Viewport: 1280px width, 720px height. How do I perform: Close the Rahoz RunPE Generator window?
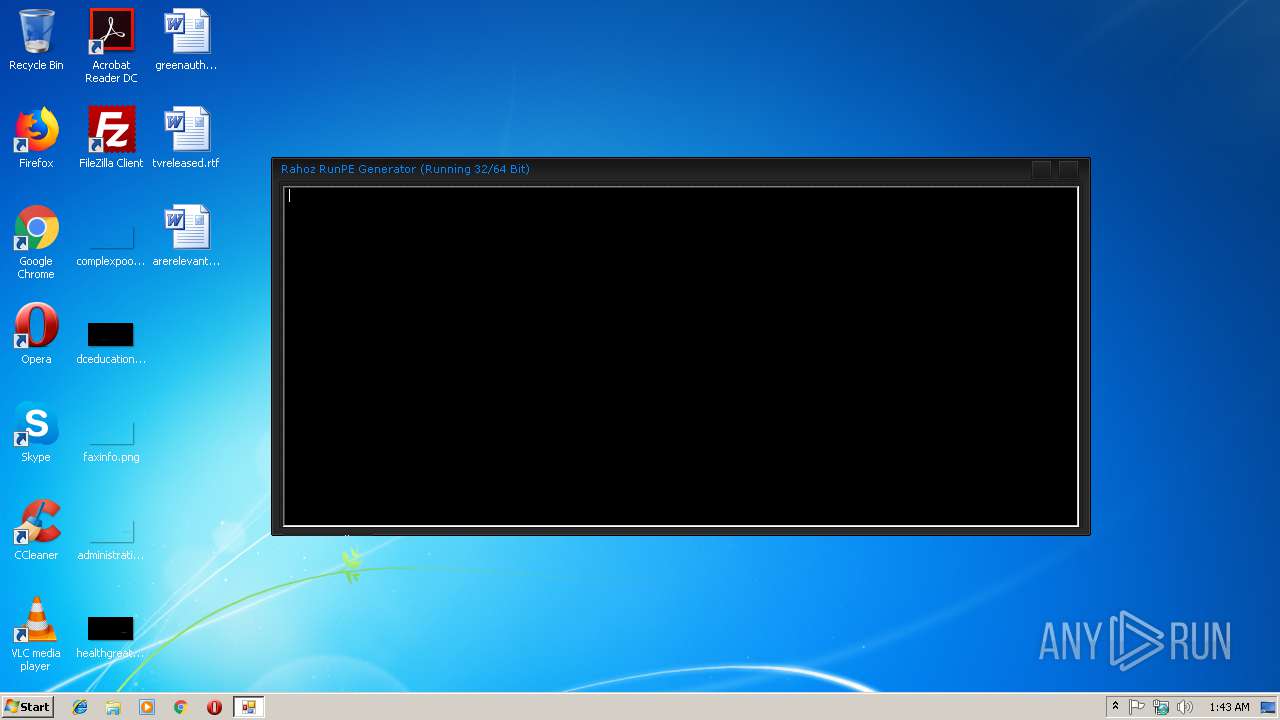pyautogui.click(x=1068, y=169)
